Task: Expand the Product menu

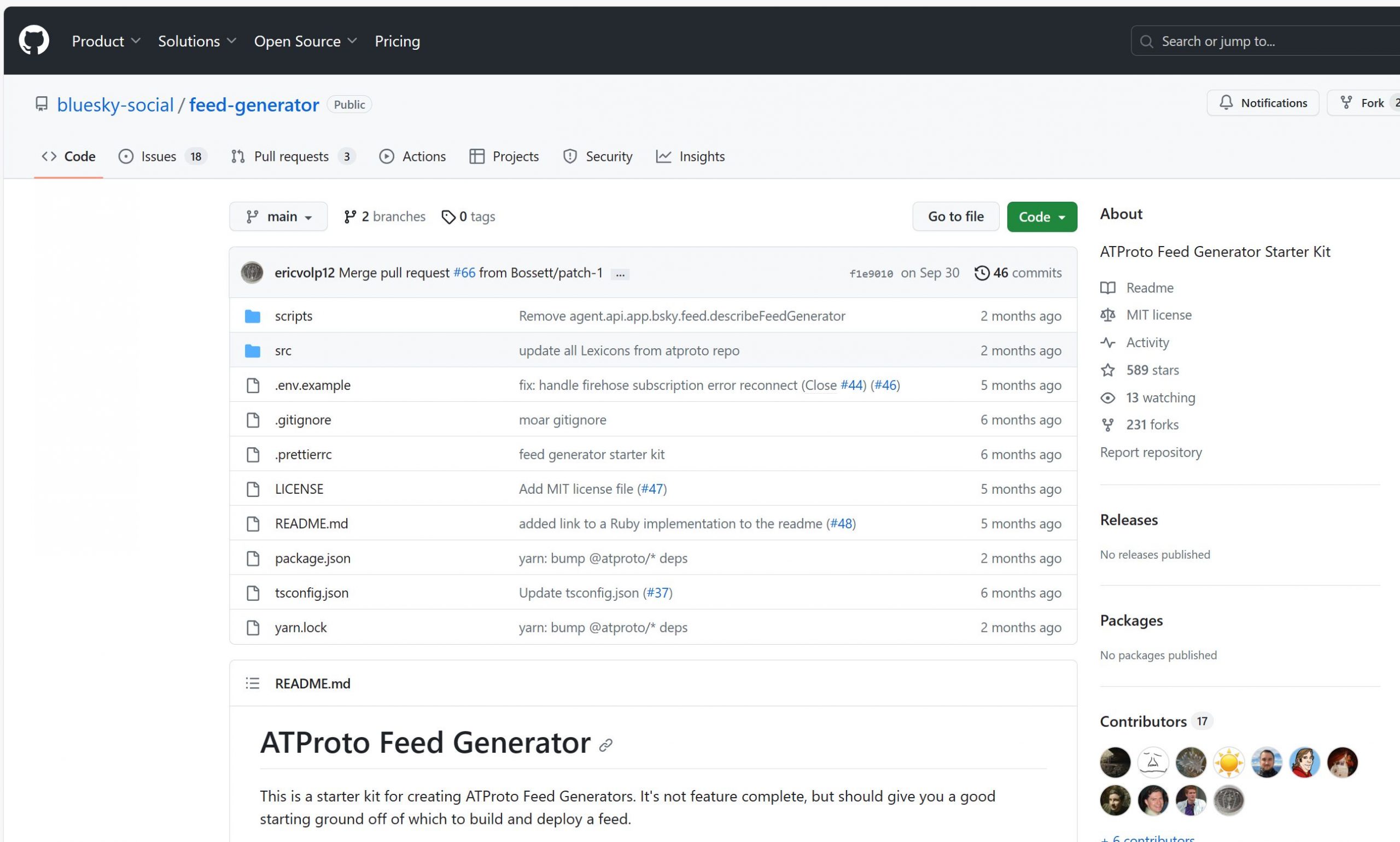Action: click(106, 41)
